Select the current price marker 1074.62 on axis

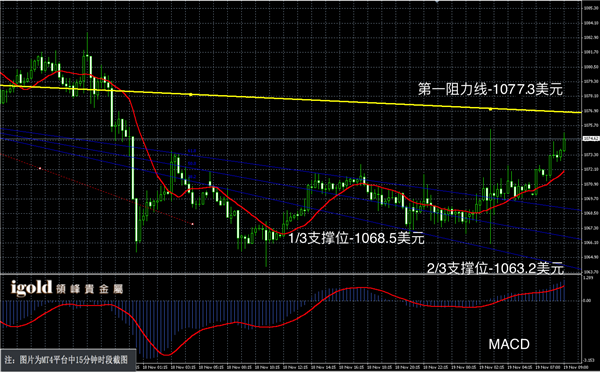click(x=590, y=139)
